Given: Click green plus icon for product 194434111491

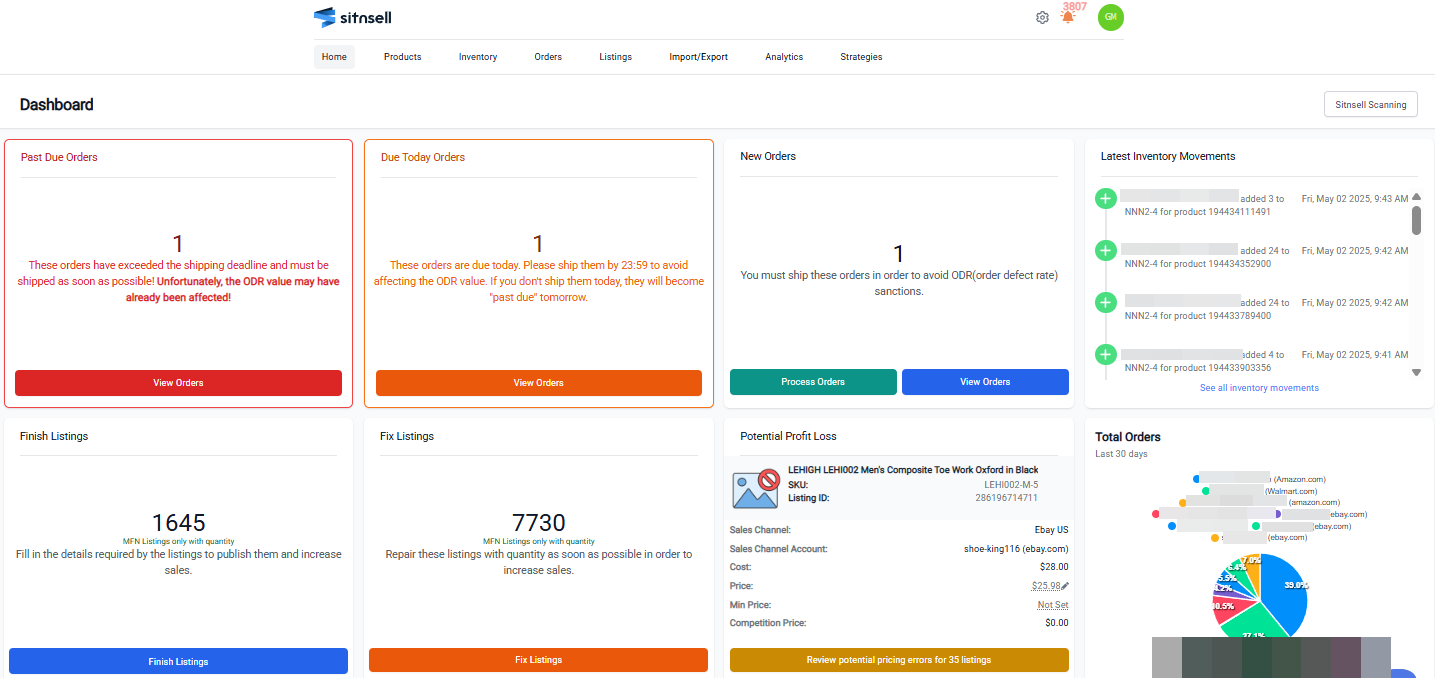Looking at the screenshot, I should (1105, 199).
